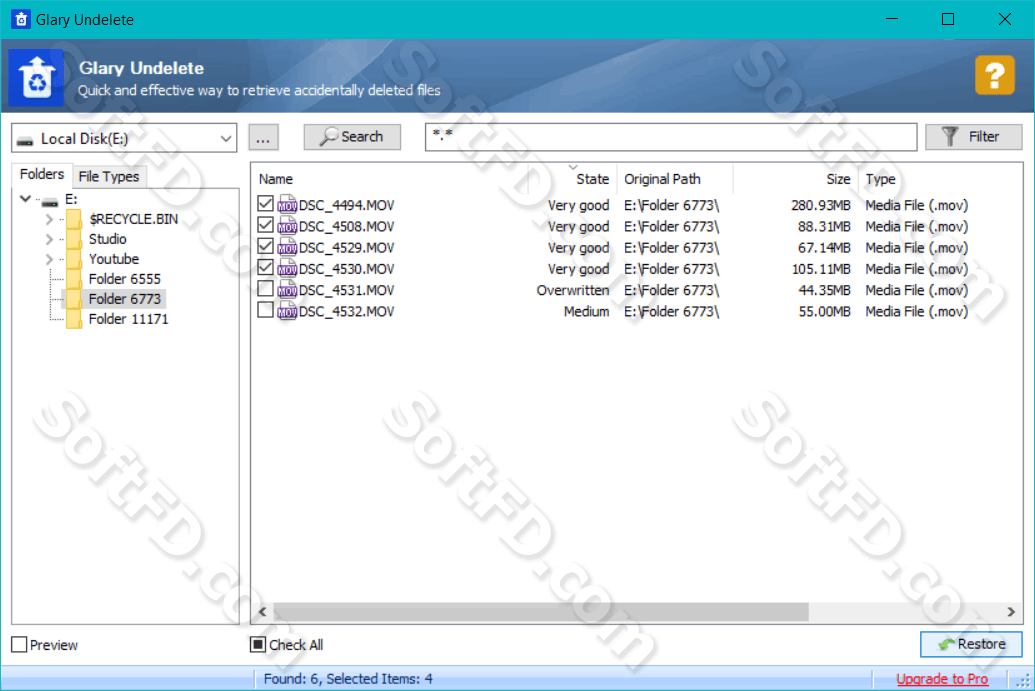Image resolution: width=1035 pixels, height=691 pixels.
Task: Click the Restore button
Action: pyautogui.click(x=971, y=644)
